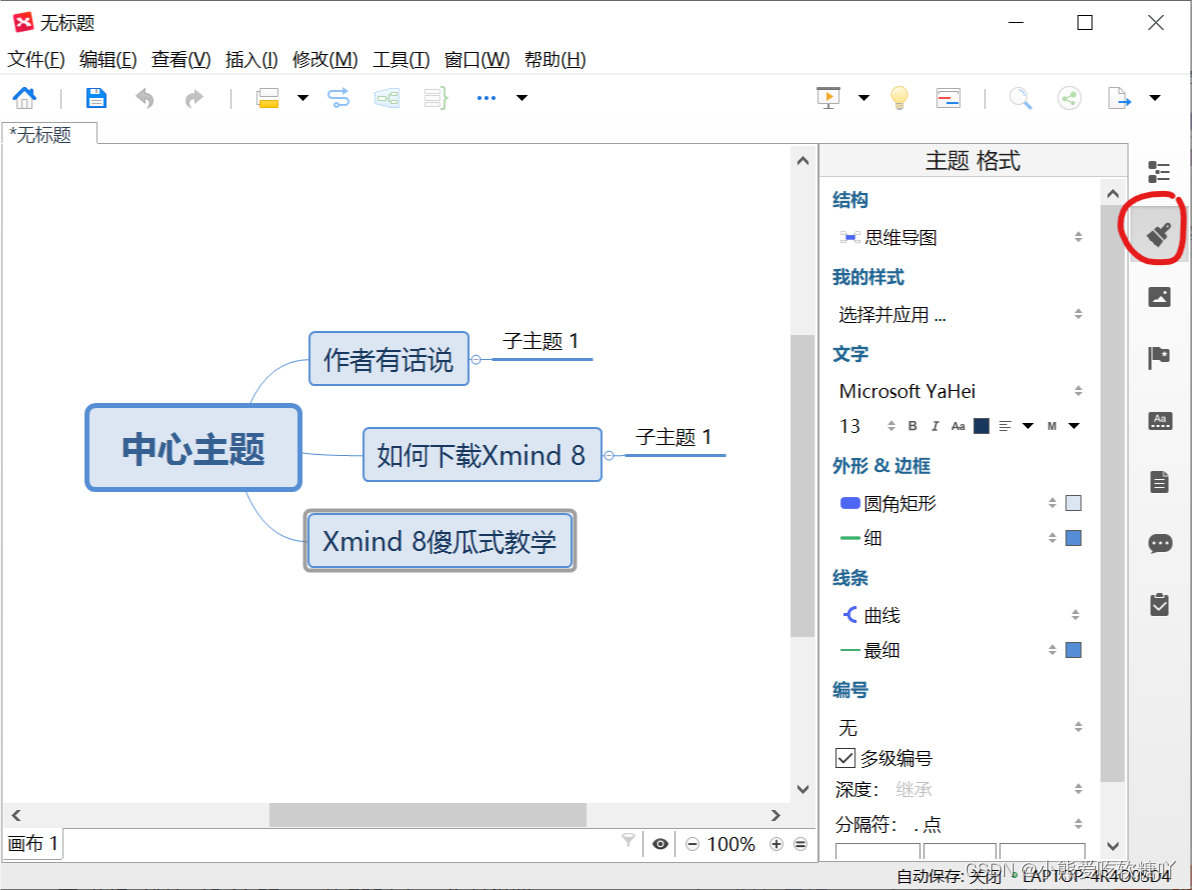
Task: Zoom out with the minus button
Action: [692, 844]
